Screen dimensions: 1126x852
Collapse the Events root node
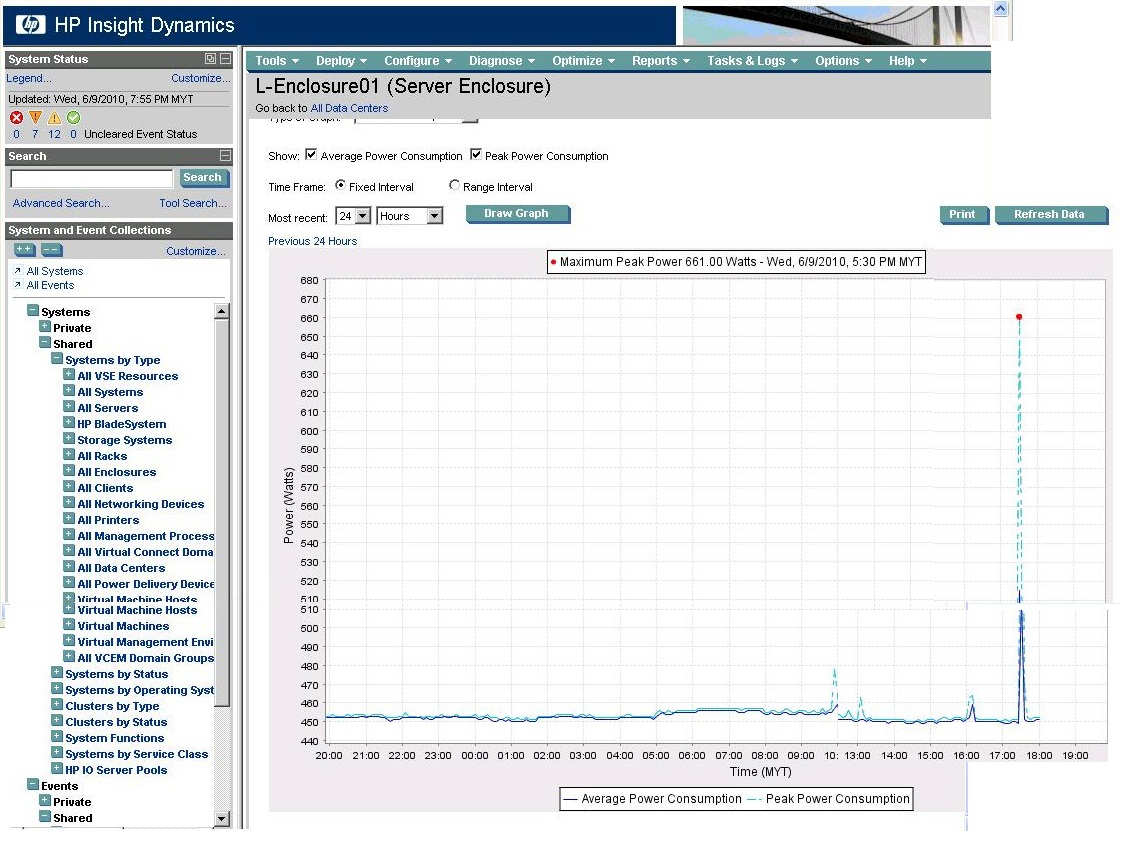pos(33,784)
